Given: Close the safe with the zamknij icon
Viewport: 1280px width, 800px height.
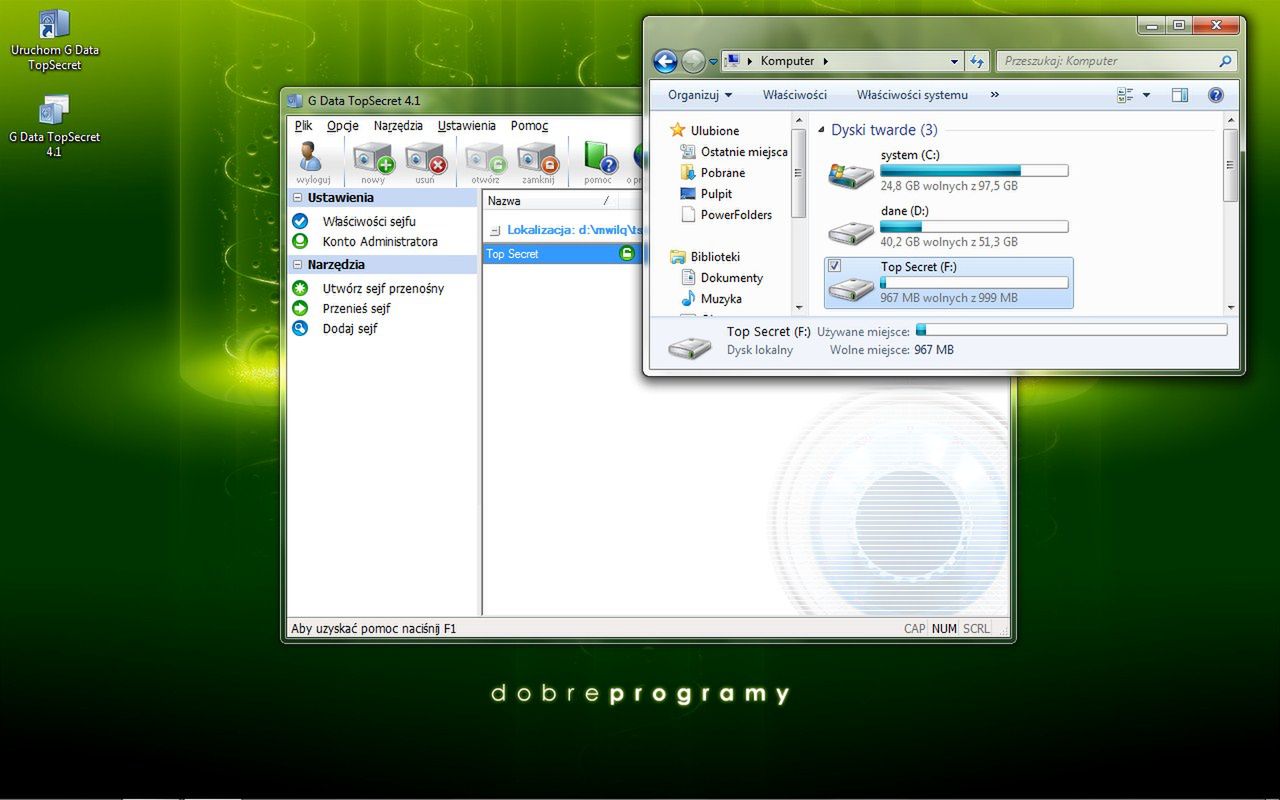Looking at the screenshot, I should click(537, 157).
